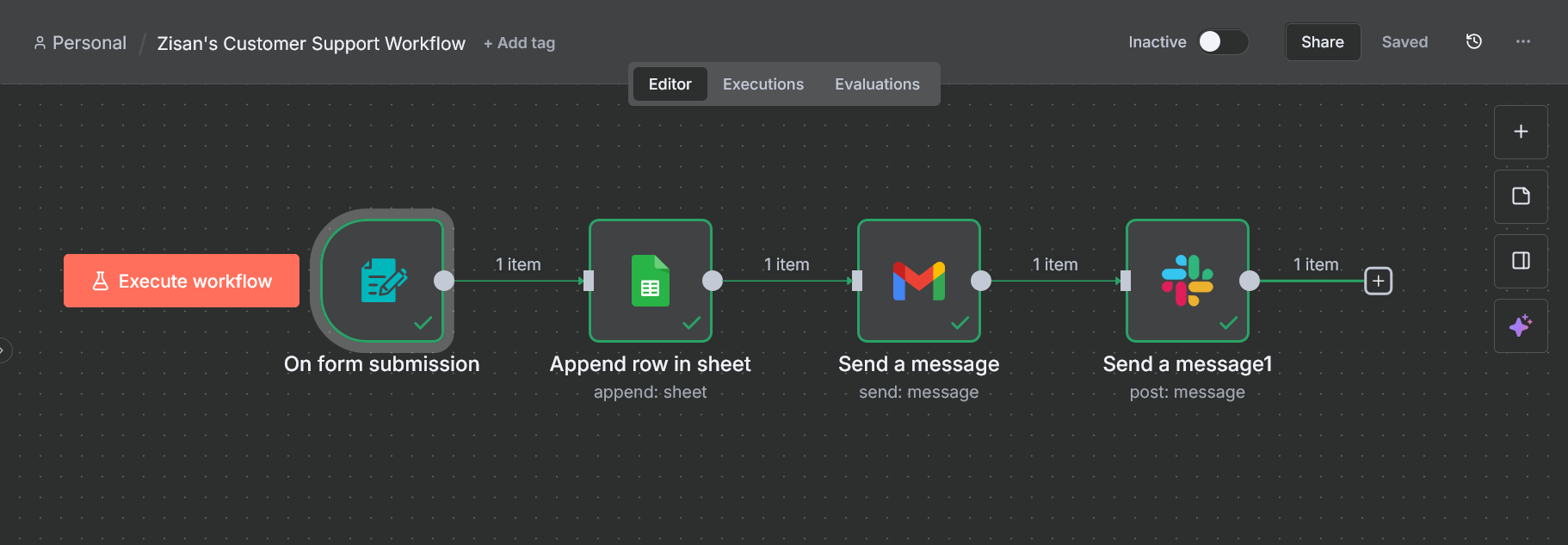This screenshot has width=1568, height=545.
Task: Switch to the Executions tab
Action: coord(763,84)
